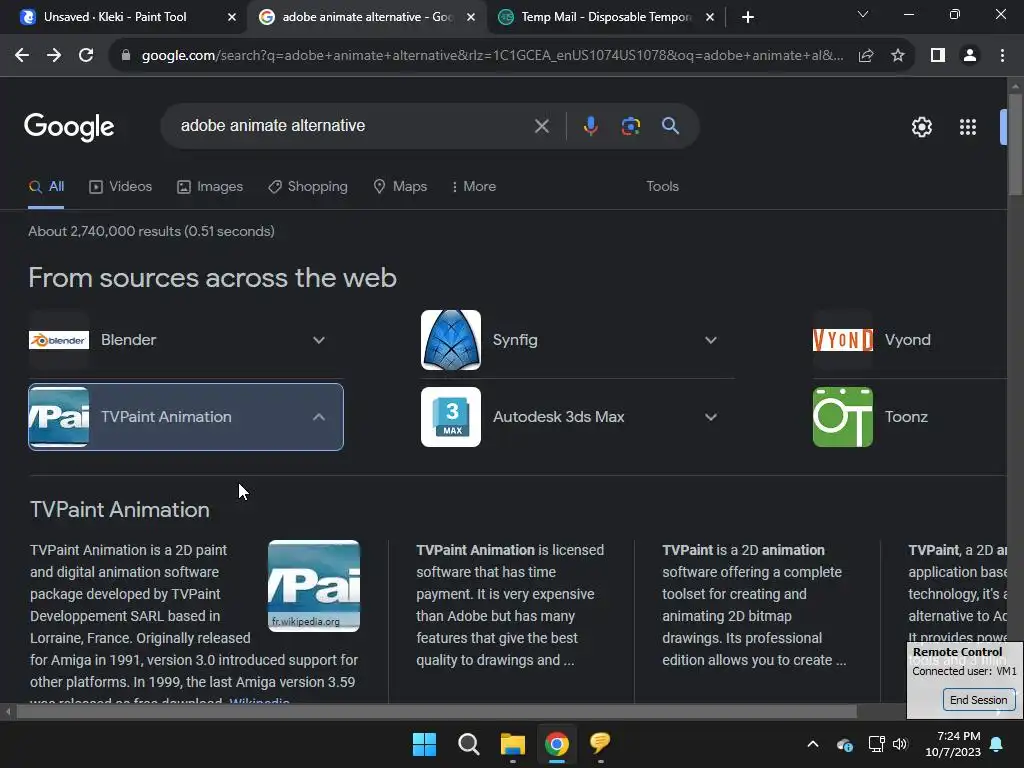Click the Autodesk 3ds Max logo
The image size is (1024, 768).
[x=451, y=417]
